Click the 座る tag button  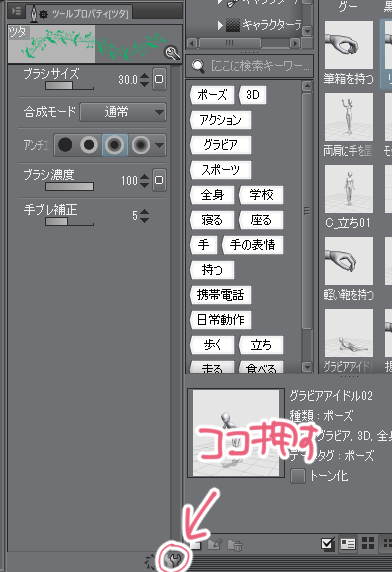(261, 220)
